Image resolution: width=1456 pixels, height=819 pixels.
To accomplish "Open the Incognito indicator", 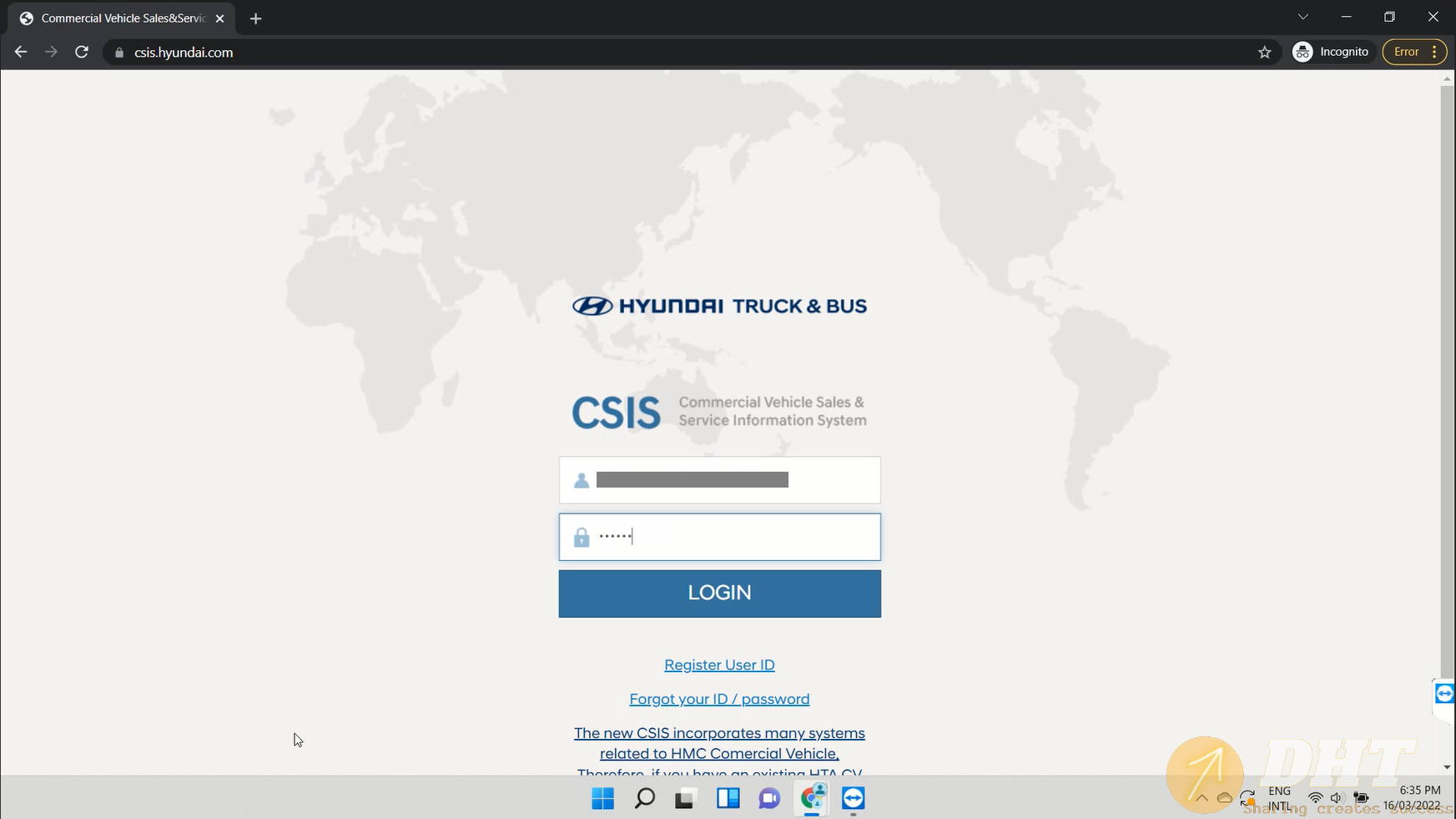I will (1331, 52).
